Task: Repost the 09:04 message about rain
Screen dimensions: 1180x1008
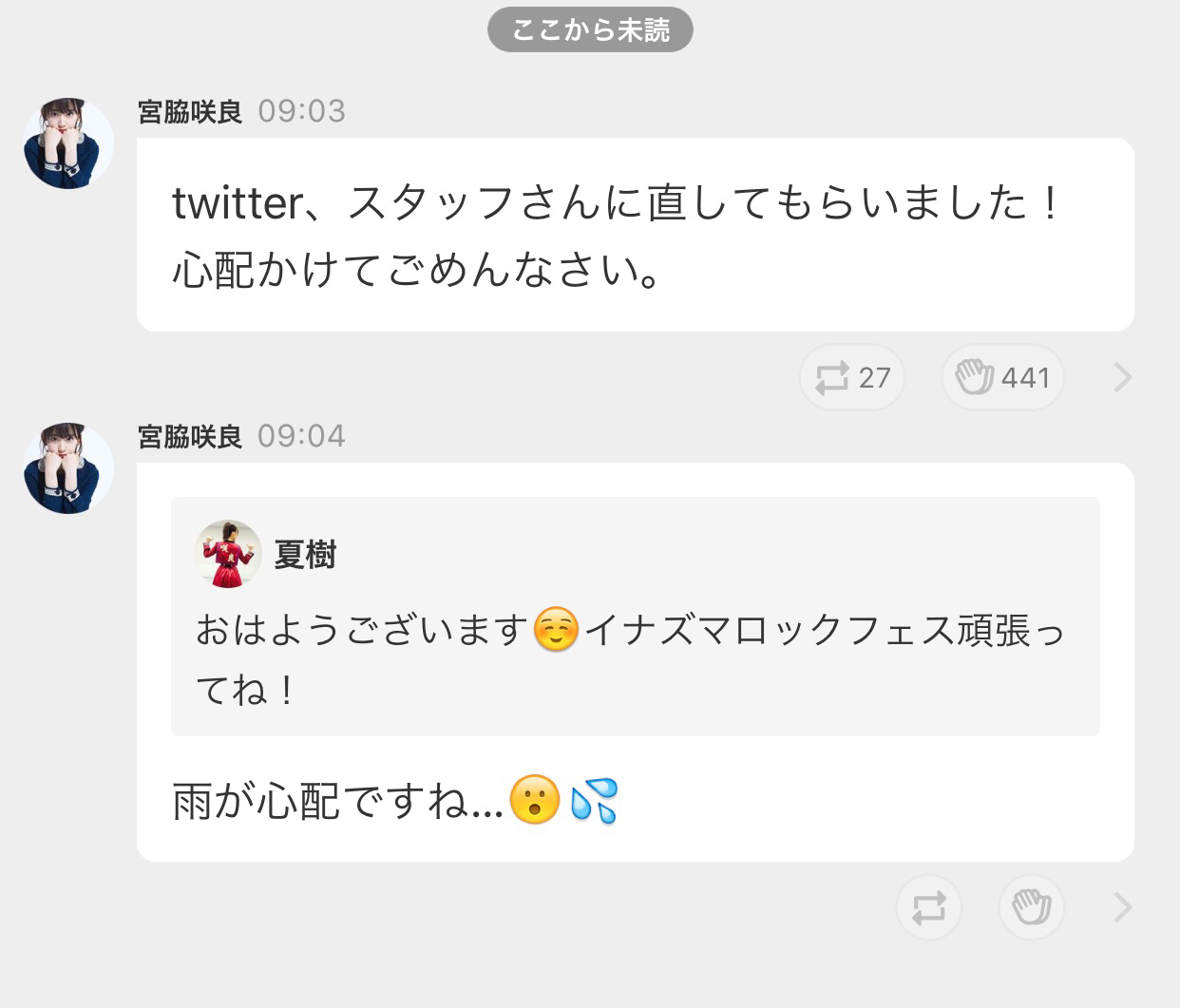Action: (928, 907)
